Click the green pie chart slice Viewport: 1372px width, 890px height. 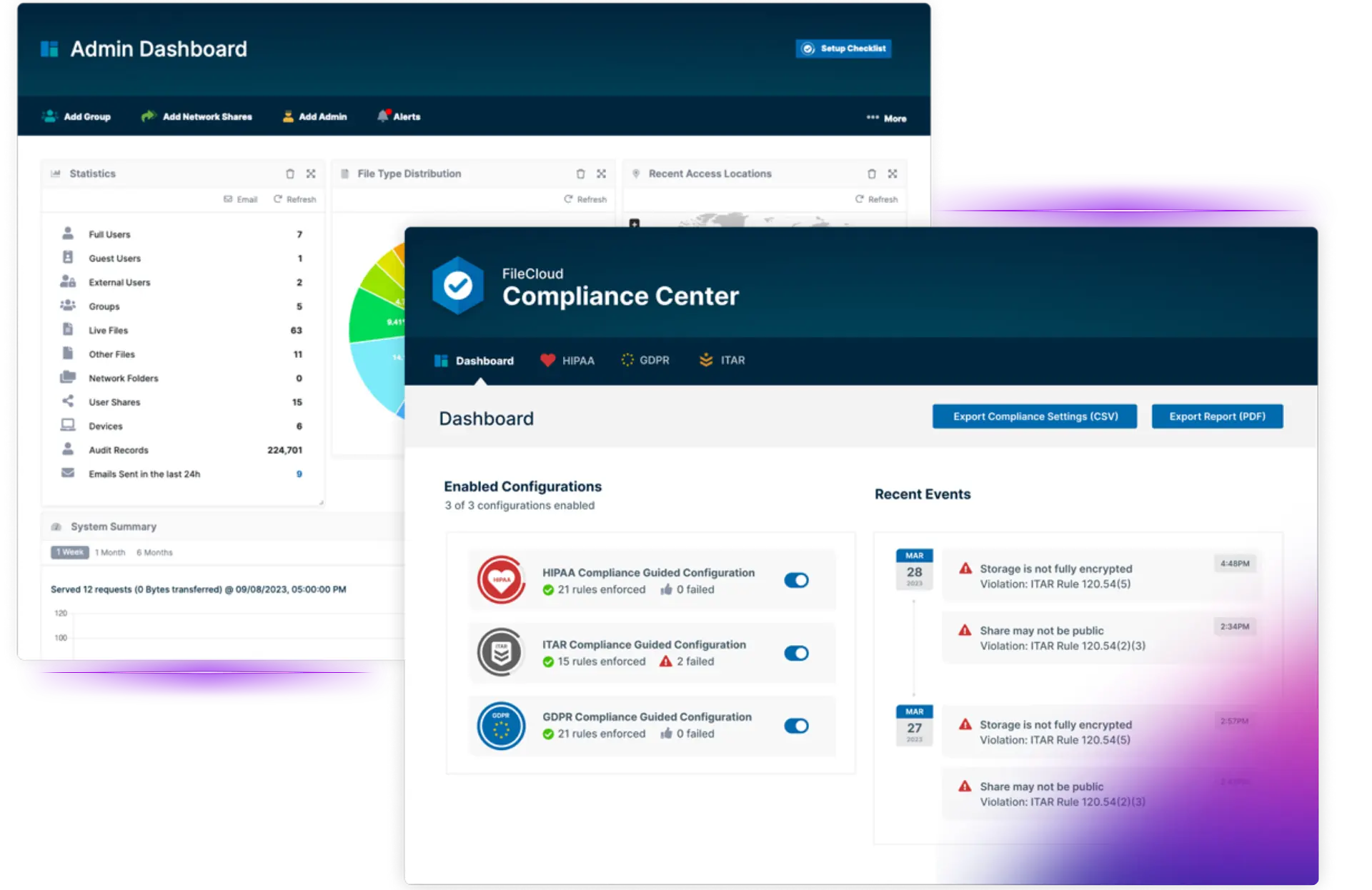click(375, 318)
